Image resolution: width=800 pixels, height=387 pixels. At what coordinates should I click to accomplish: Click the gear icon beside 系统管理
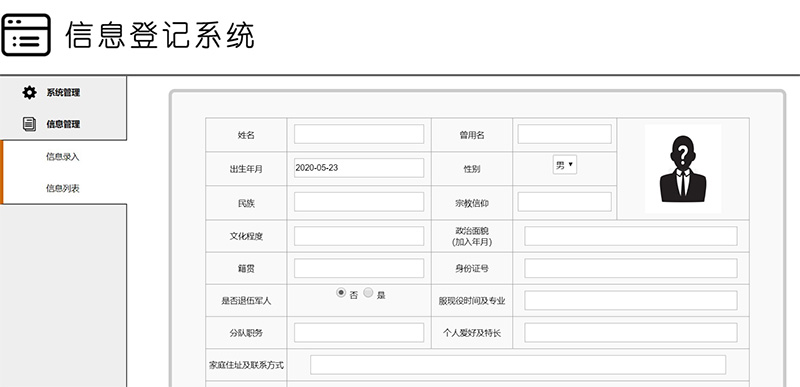click(x=30, y=92)
